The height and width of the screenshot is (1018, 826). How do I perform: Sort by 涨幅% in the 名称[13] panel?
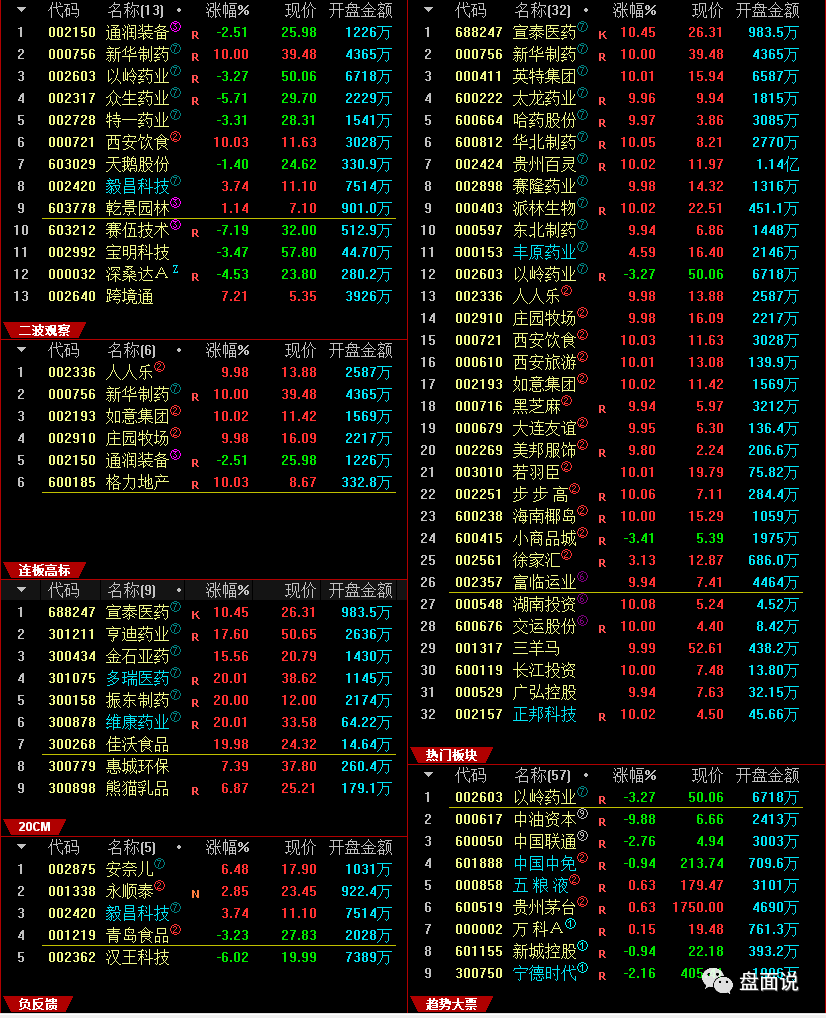pos(227,10)
